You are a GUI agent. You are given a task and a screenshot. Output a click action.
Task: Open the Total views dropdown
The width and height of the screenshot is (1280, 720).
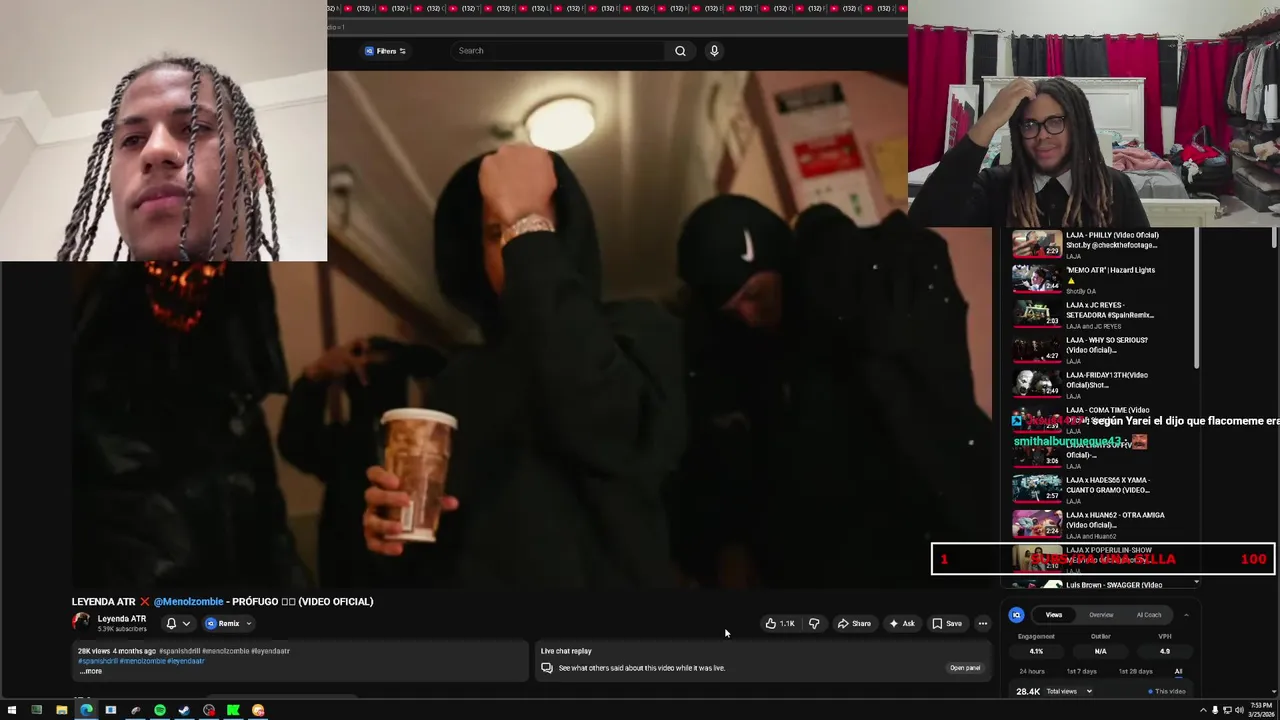tap(1068, 691)
